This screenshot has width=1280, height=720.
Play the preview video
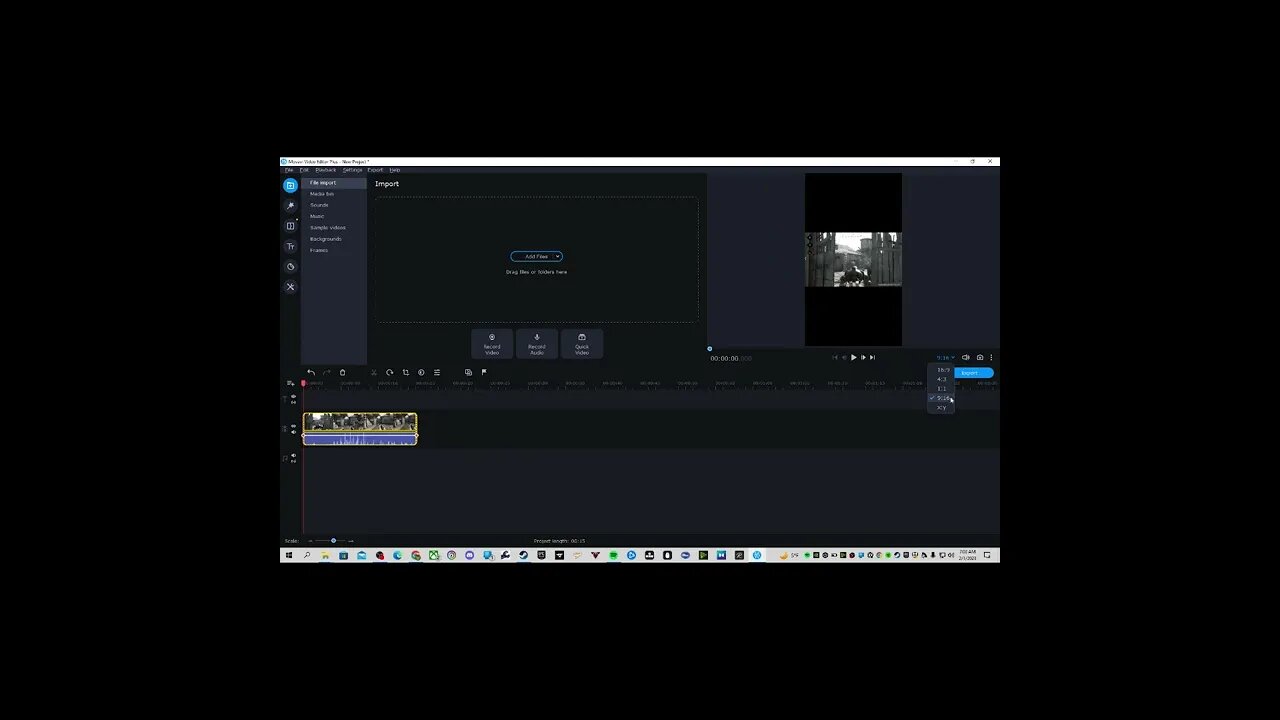pyautogui.click(x=853, y=357)
